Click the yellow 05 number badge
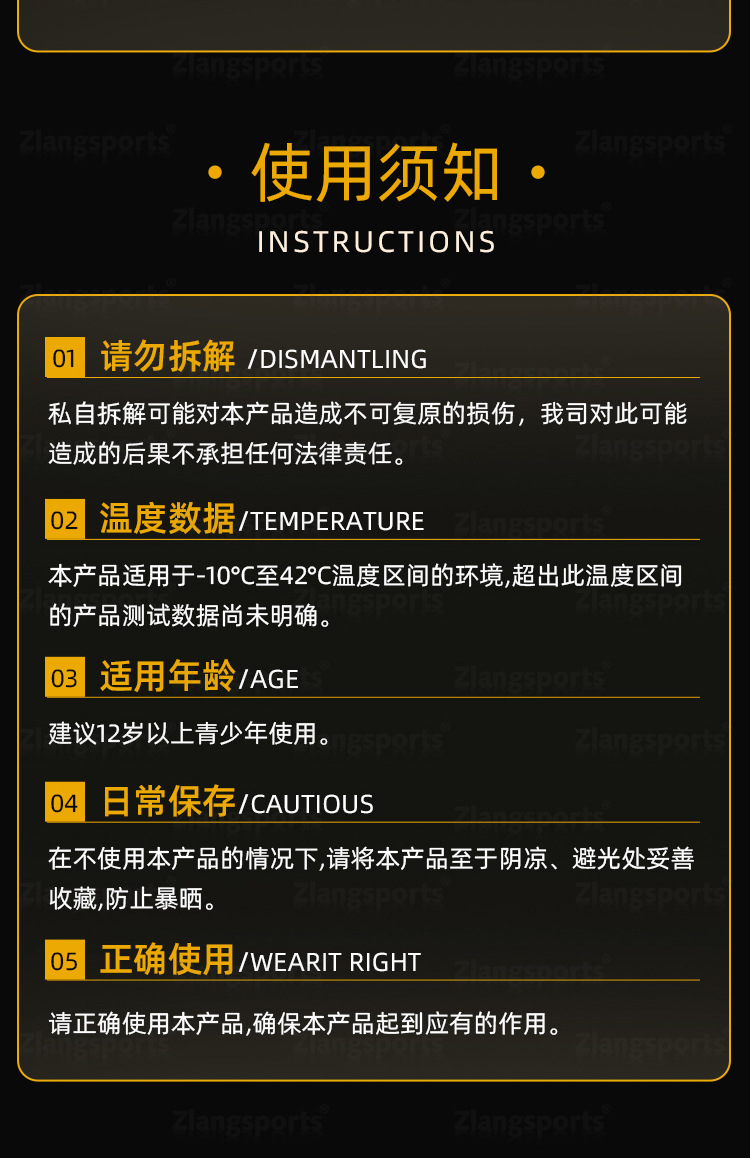This screenshot has height=1158, width=750. pos(65,960)
